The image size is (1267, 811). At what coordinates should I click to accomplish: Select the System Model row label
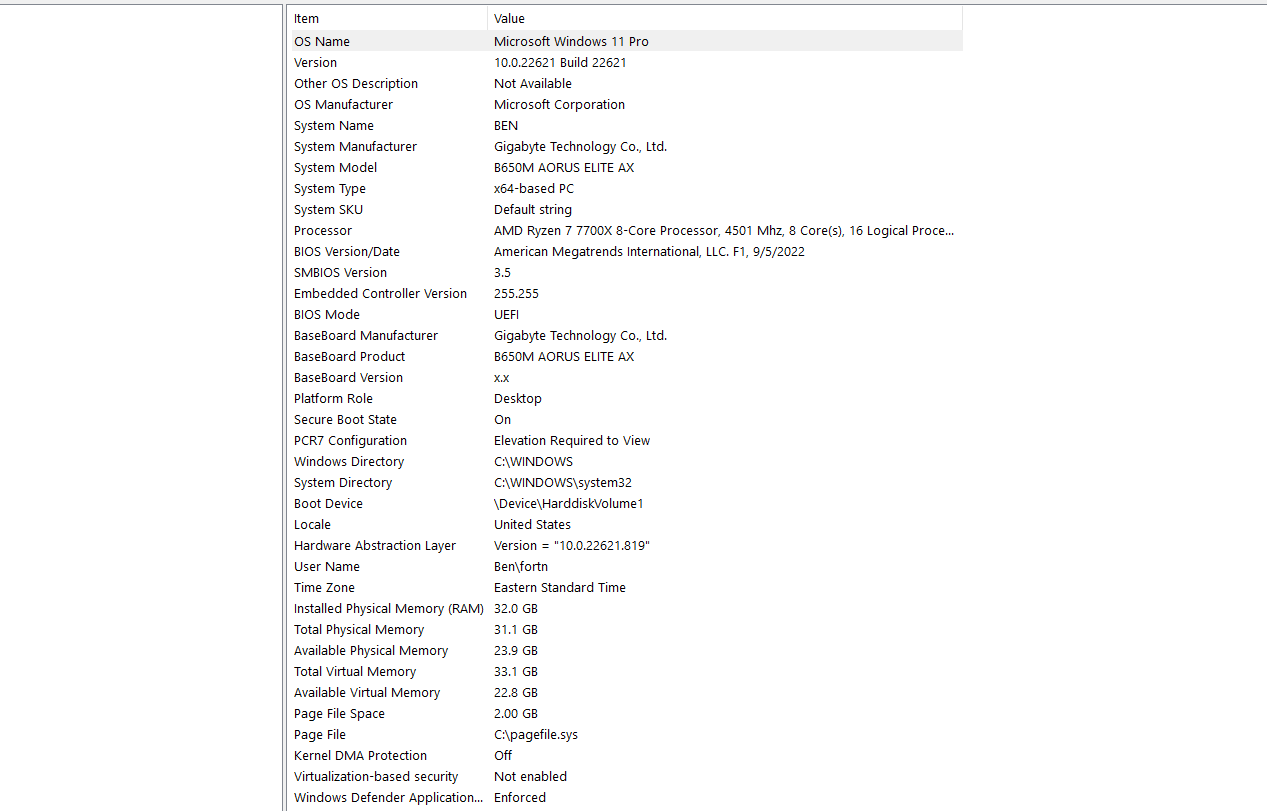click(x=335, y=167)
